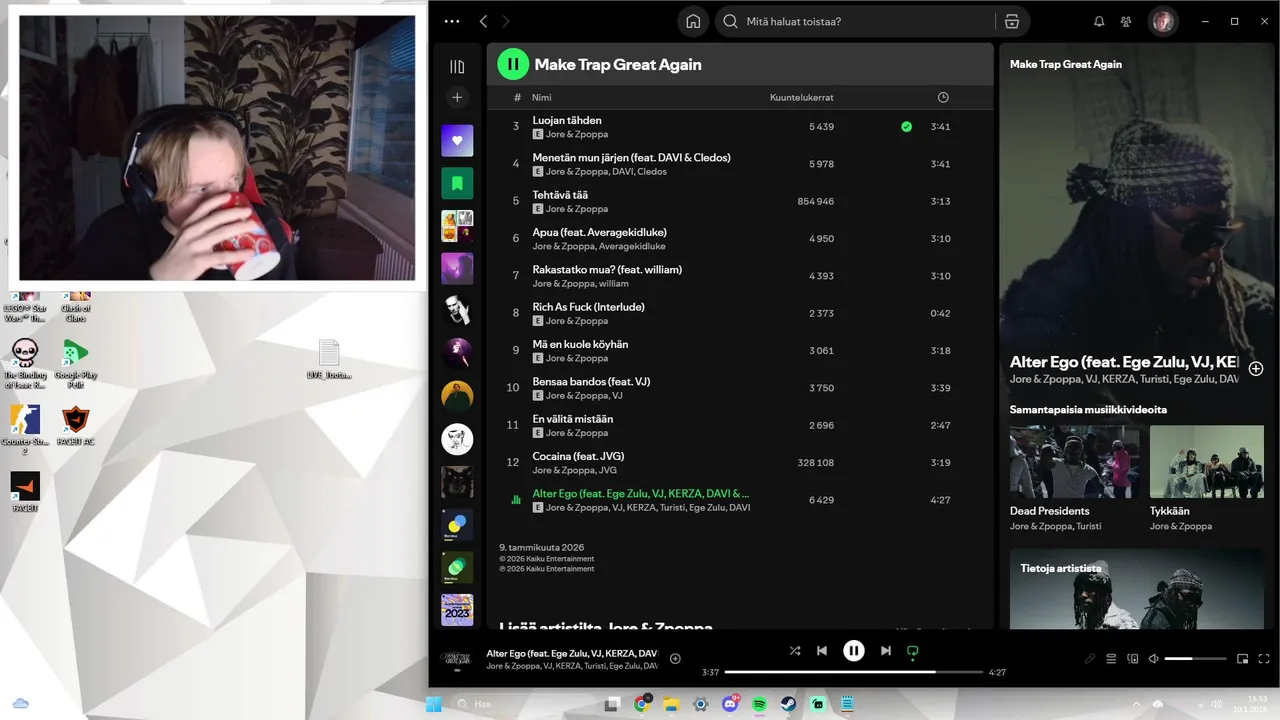Select the FACEIT AC desktop shortcut
The height and width of the screenshot is (720, 1280).
pos(75,424)
